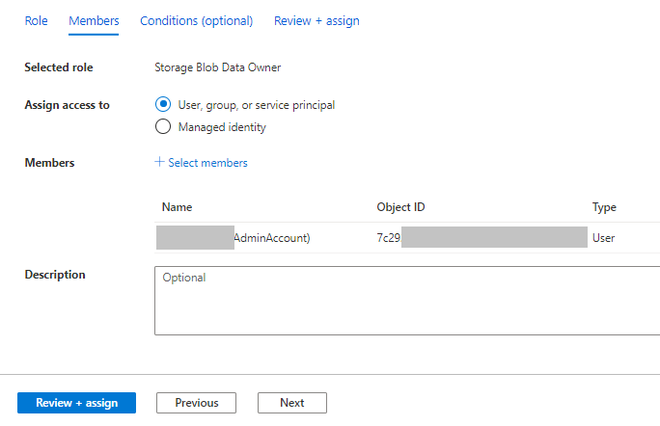Click the Storage Blob Data Owner role text
Image resolution: width=660 pixels, height=426 pixels.
pos(218,68)
